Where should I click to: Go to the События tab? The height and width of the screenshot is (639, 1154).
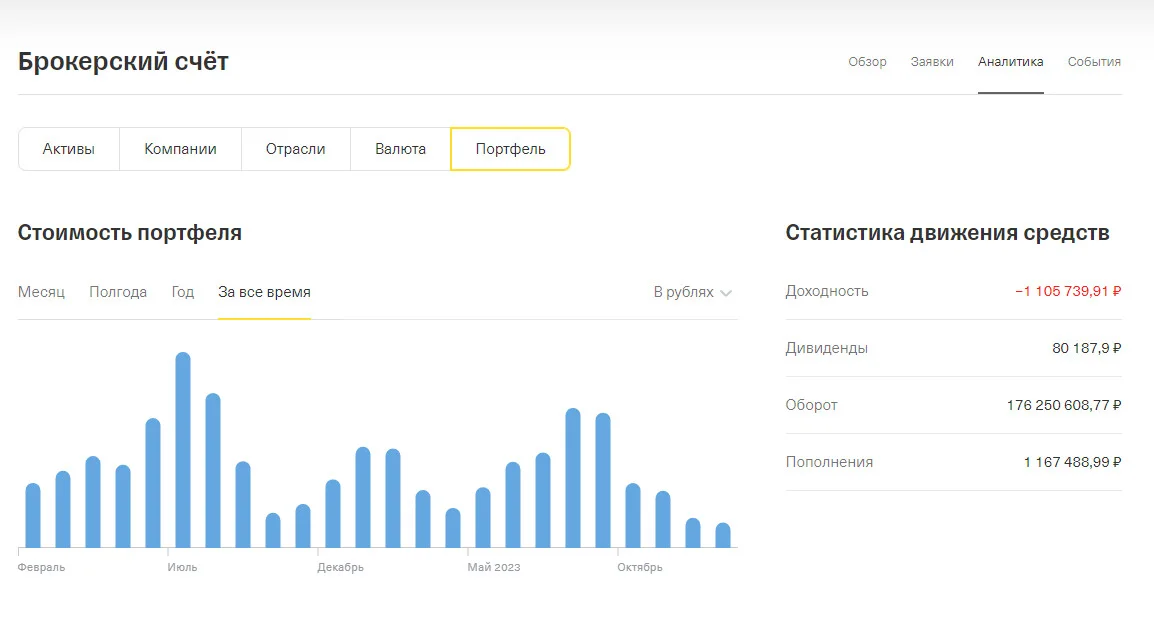pos(1094,62)
